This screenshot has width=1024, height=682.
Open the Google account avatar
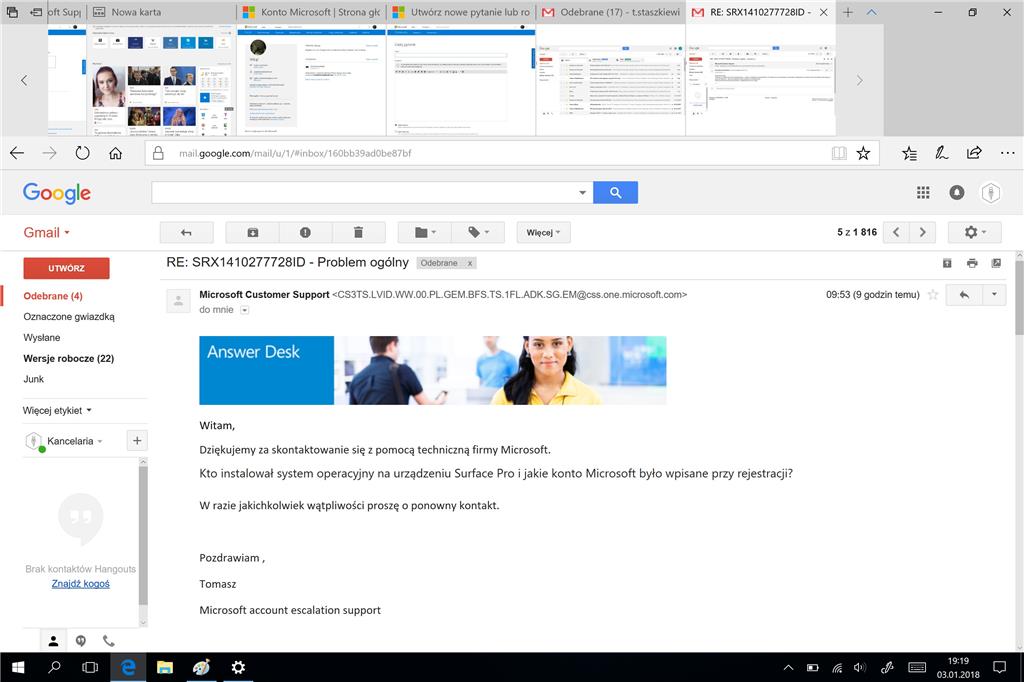(991, 193)
